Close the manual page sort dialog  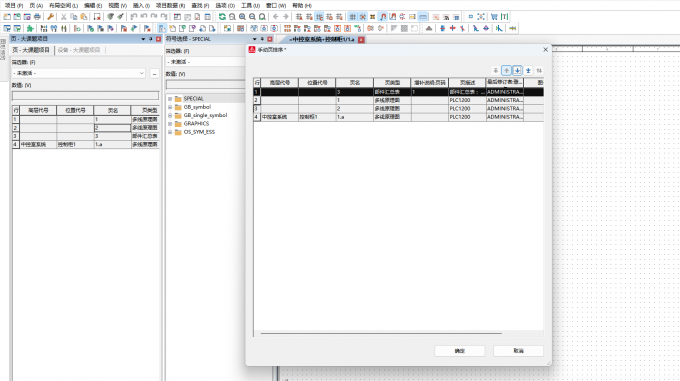545,49
